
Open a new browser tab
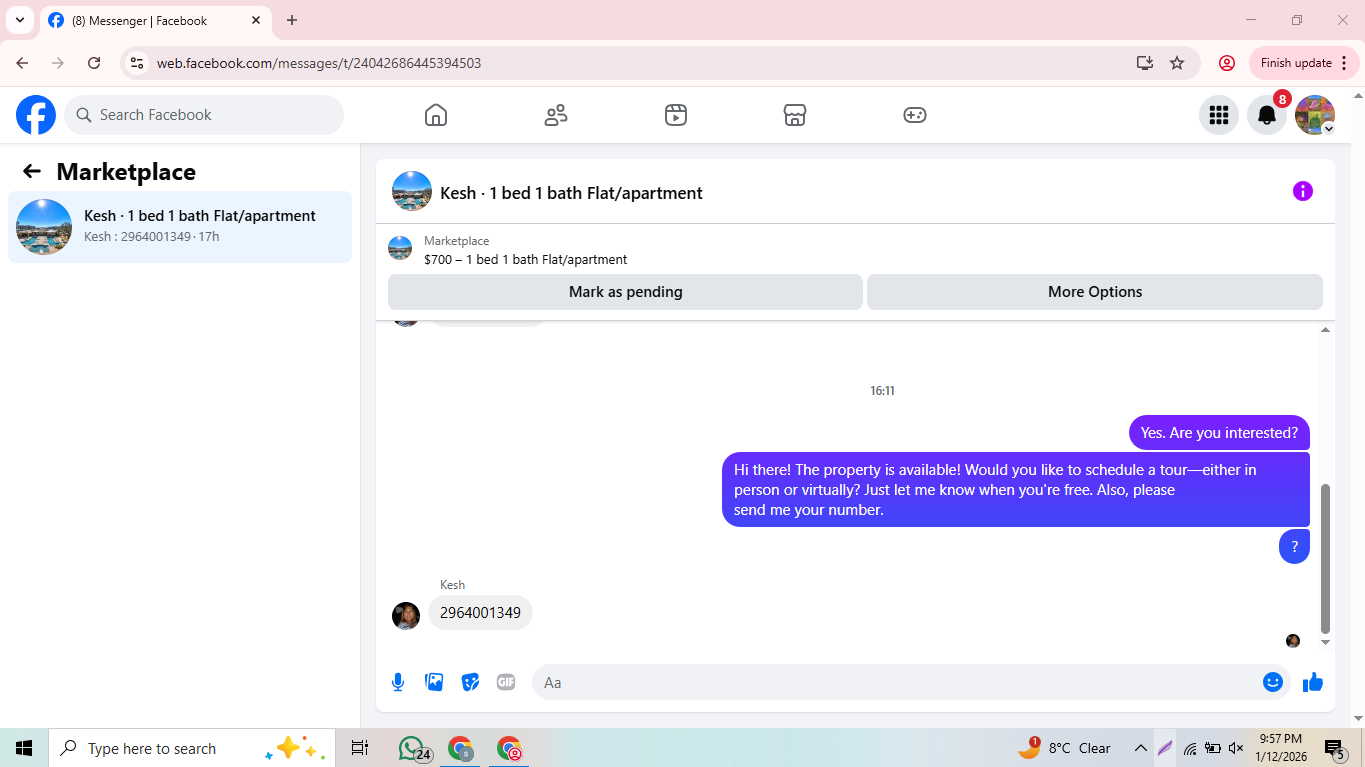(292, 20)
